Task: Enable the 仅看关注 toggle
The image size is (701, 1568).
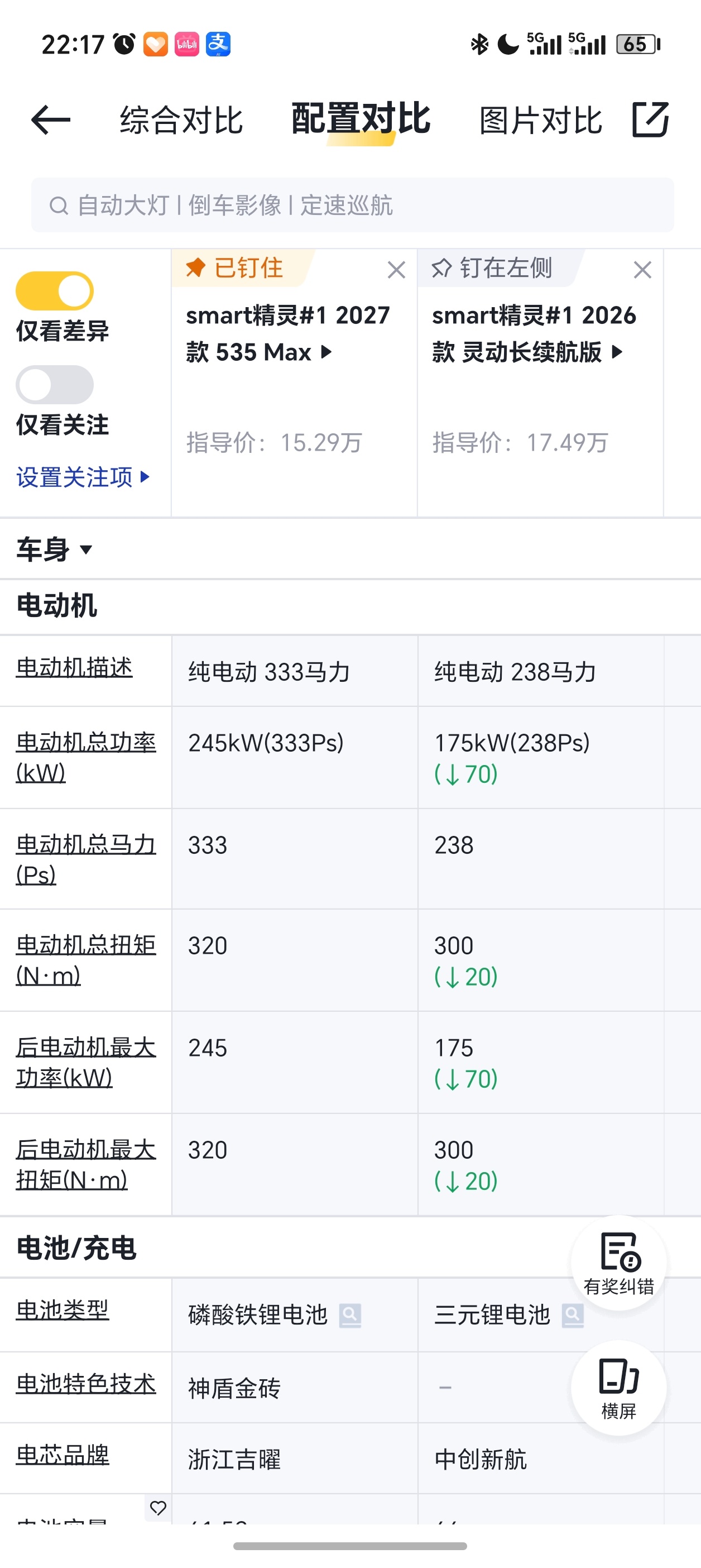Action: pos(55,385)
